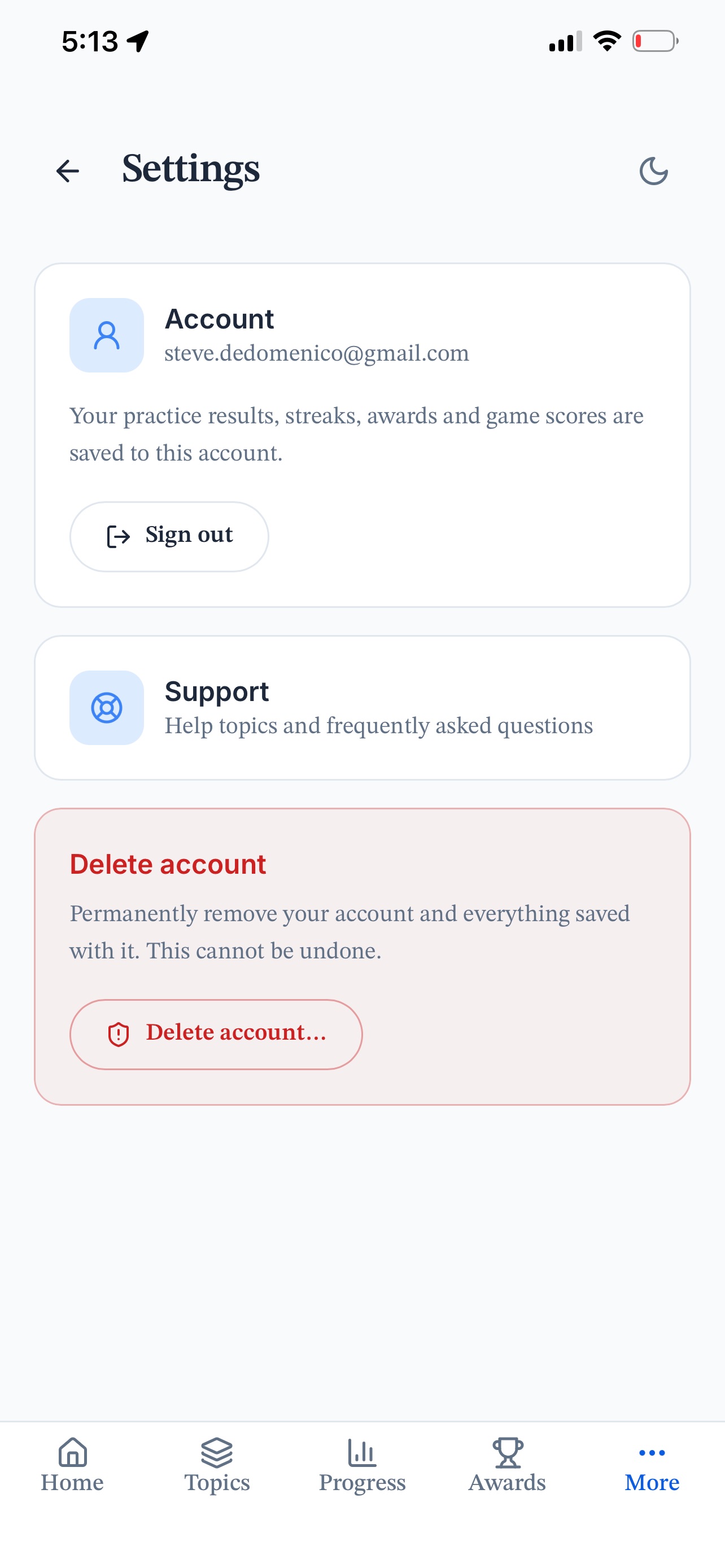Tap the Settings page title

click(x=191, y=170)
